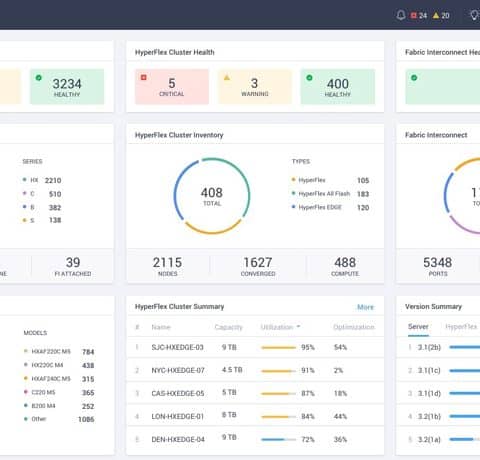Open the 3 Warning HyperFlex clusters card
Viewport: 480px width, 460px height.
[255, 87]
